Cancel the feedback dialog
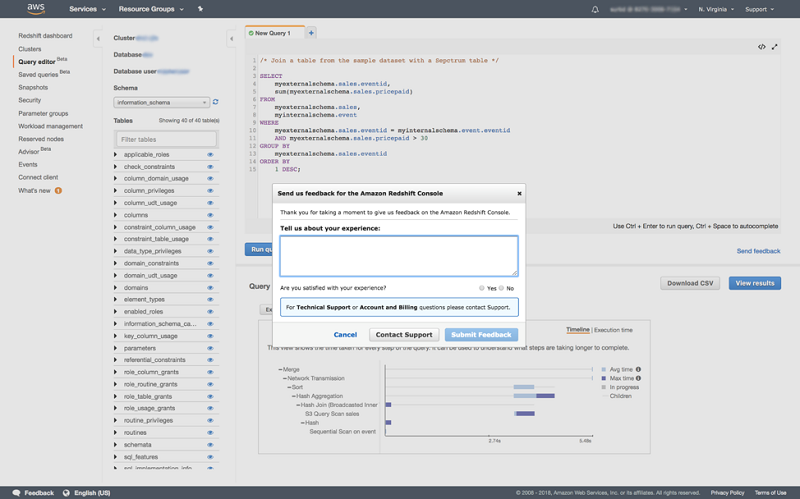 point(345,335)
